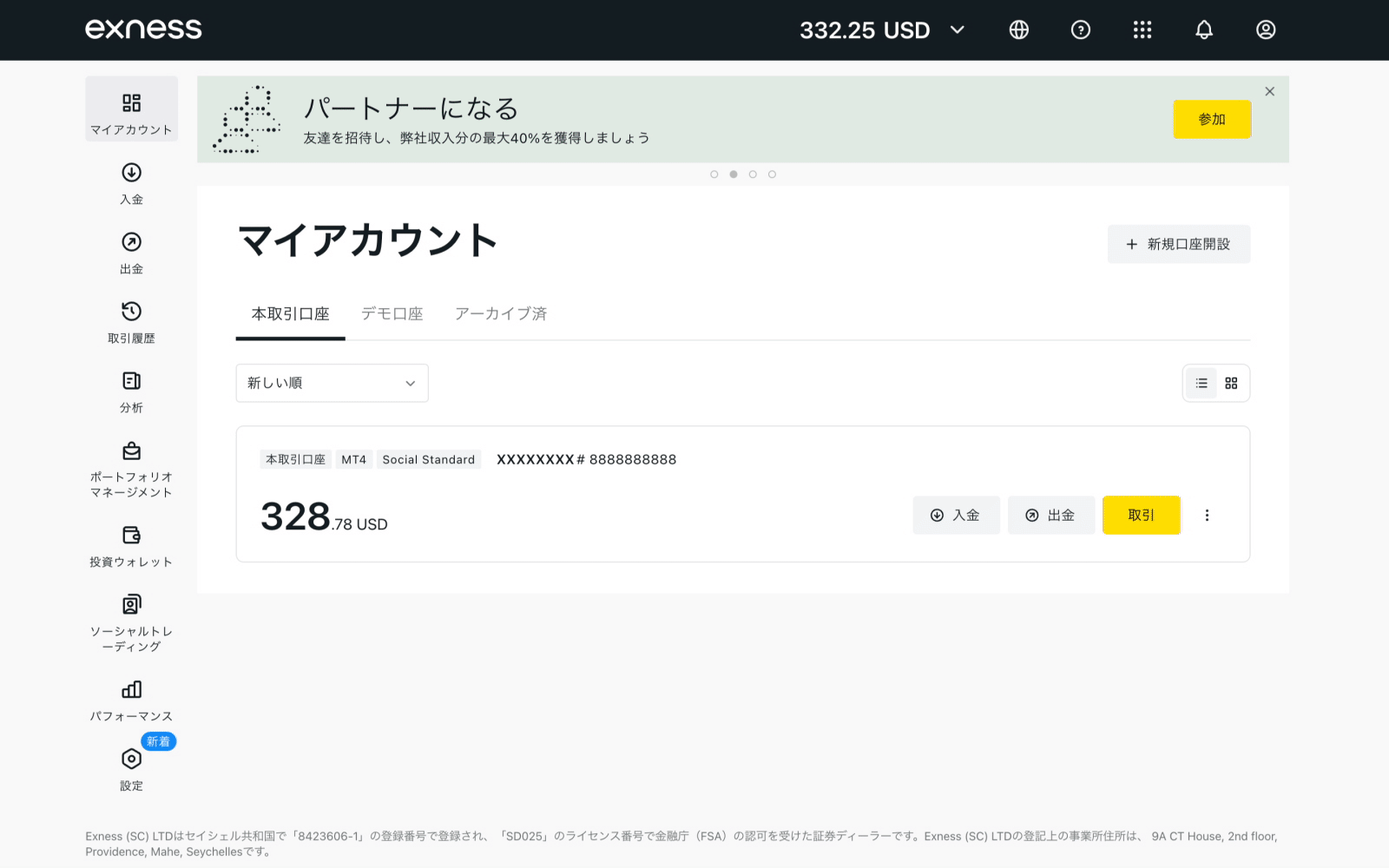Screen dimensions: 1389x868
Task: Click 新規口座開設 to open new account
Action: (x=1179, y=244)
